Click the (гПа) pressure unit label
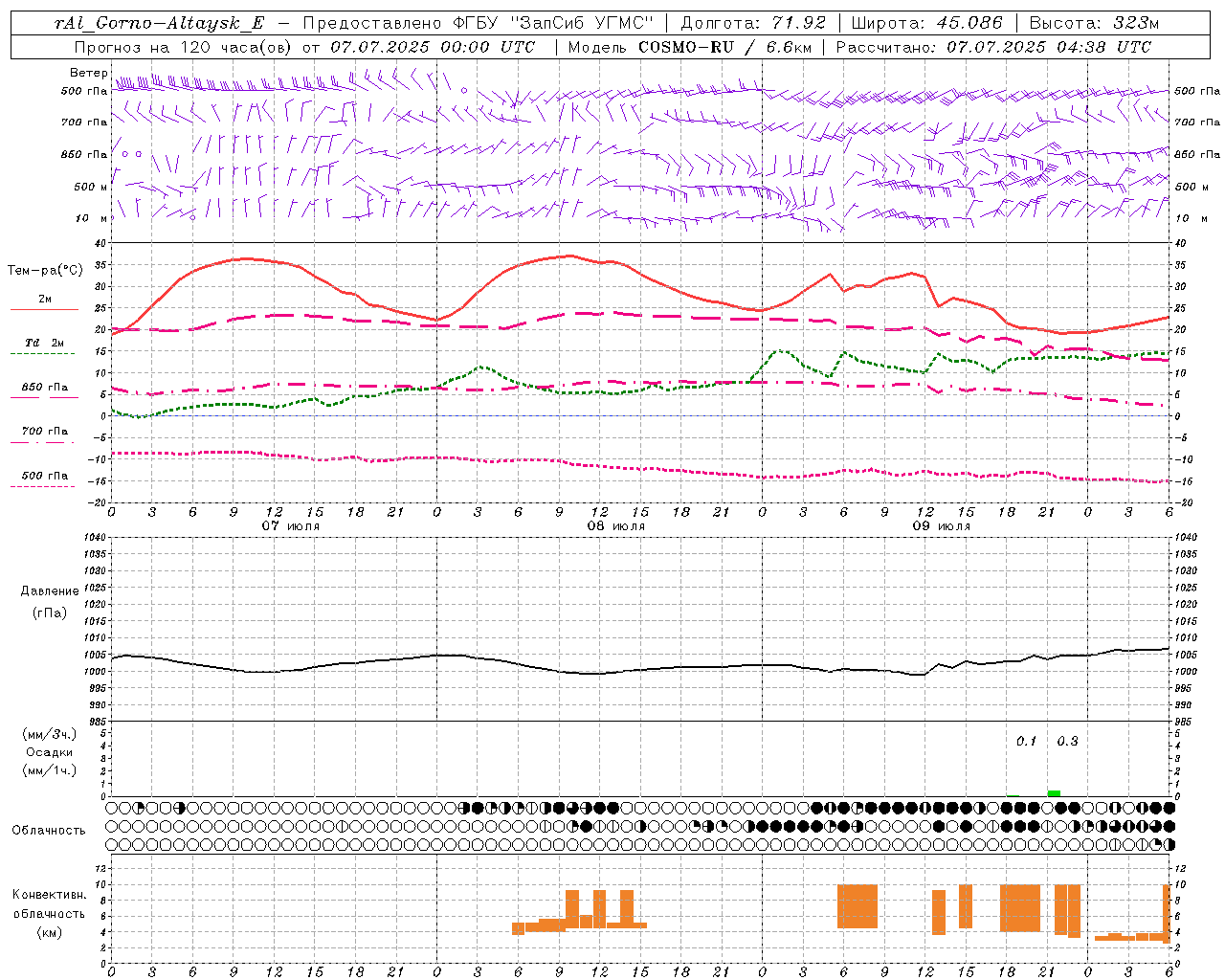 (x=50, y=612)
